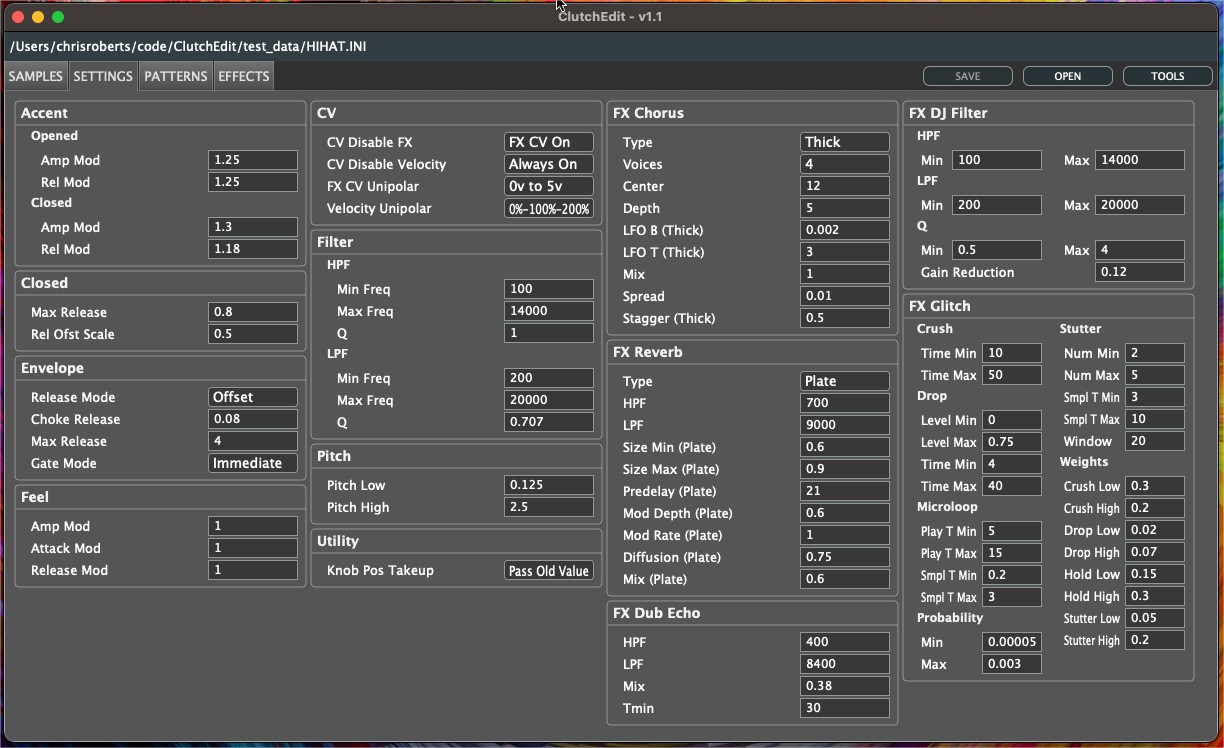The height and width of the screenshot is (748, 1224).
Task: Open the CV Disable FX dropdown
Action: [x=549, y=142]
